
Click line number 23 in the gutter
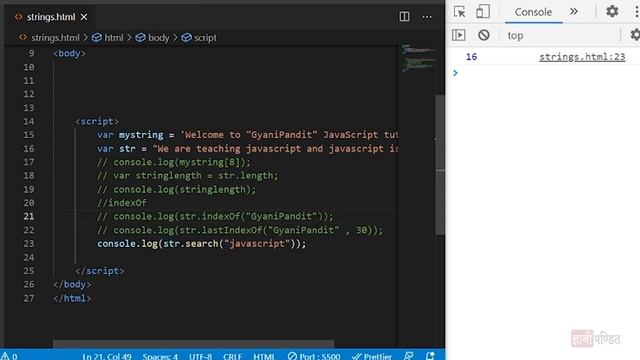tap(29, 244)
